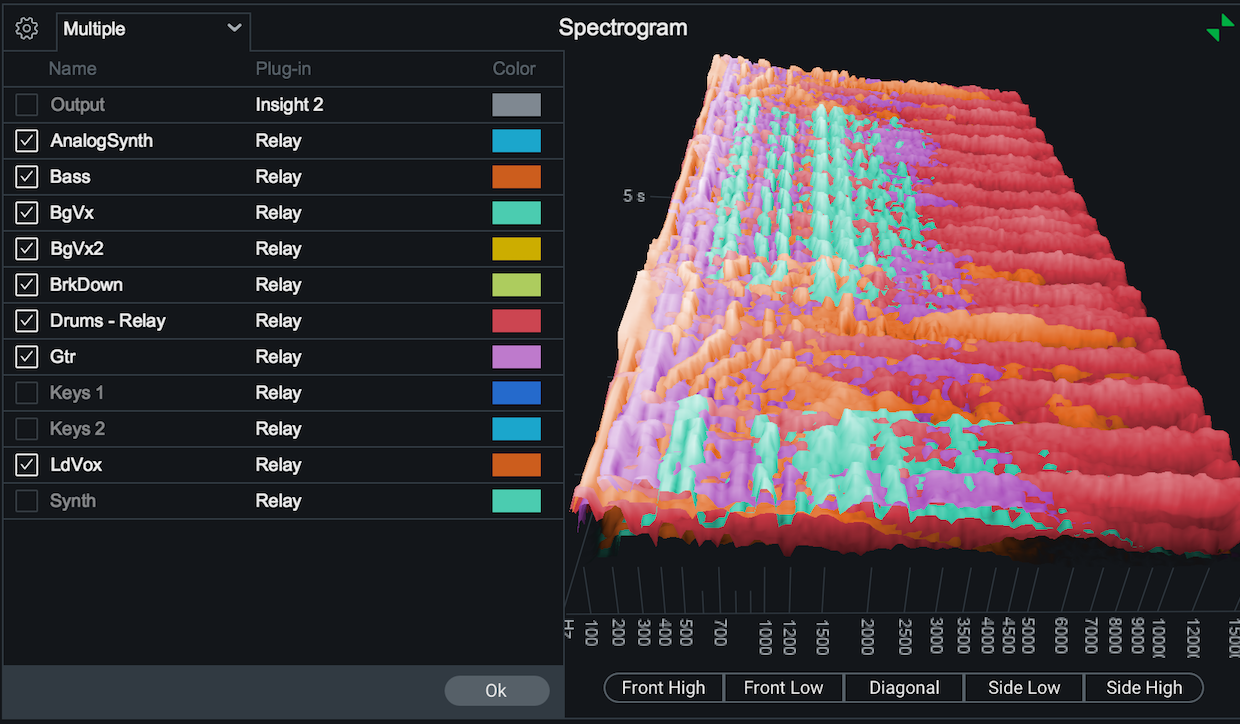Image resolution: width=1240 pixels, height=724 pixels.
Task: Select the AnalogSynth track name
Action: click(x=101, y=141)
